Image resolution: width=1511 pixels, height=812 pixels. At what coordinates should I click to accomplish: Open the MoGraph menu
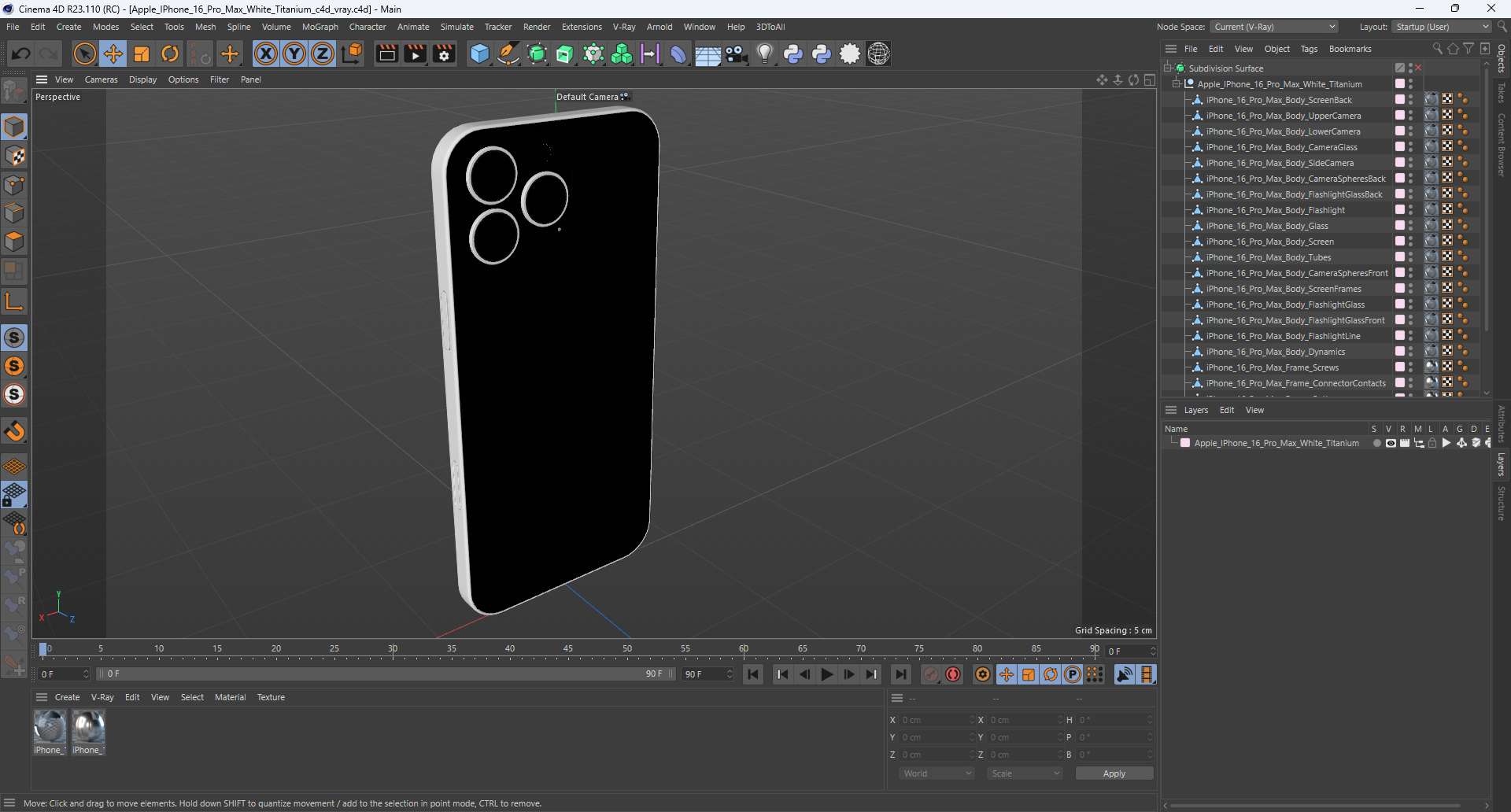pos(320,27)
